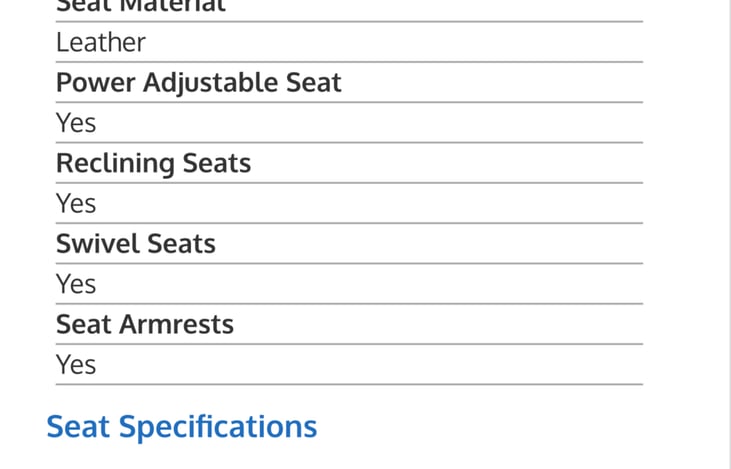Click "Specifications" in the blue link
The height and width of the screenshot is (469, 731).
218,428
